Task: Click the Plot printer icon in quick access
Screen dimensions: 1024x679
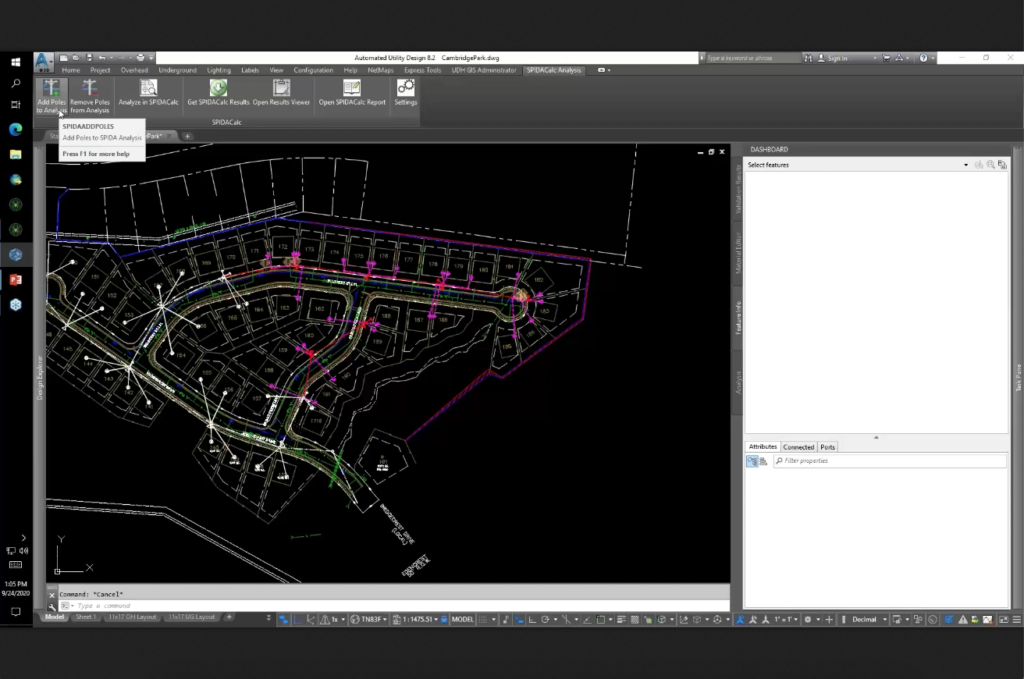Action: (x=140, y=57)
